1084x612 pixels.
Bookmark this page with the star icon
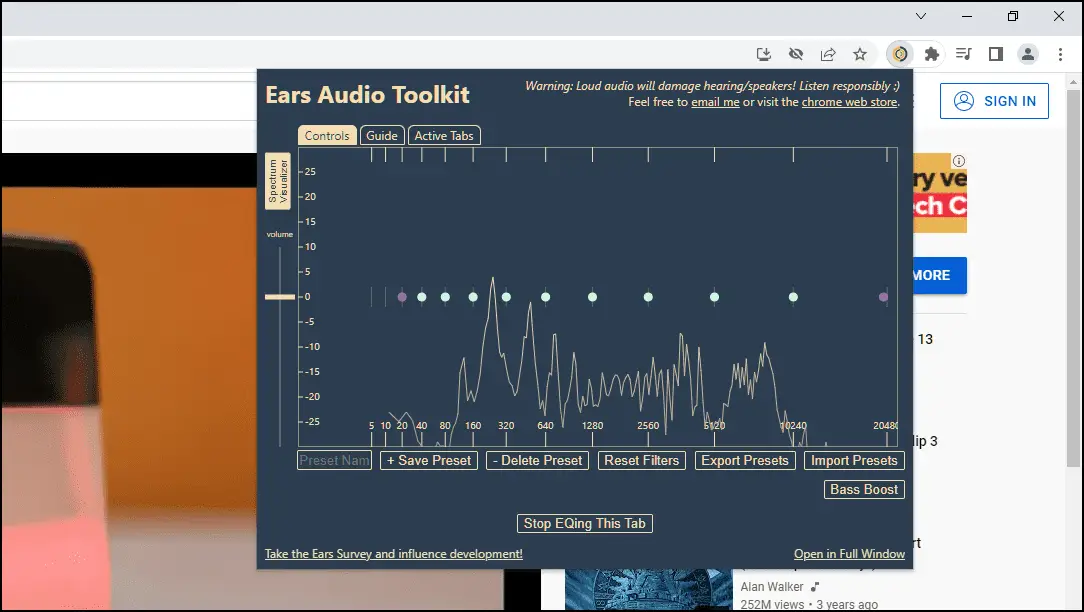point(860,54)
